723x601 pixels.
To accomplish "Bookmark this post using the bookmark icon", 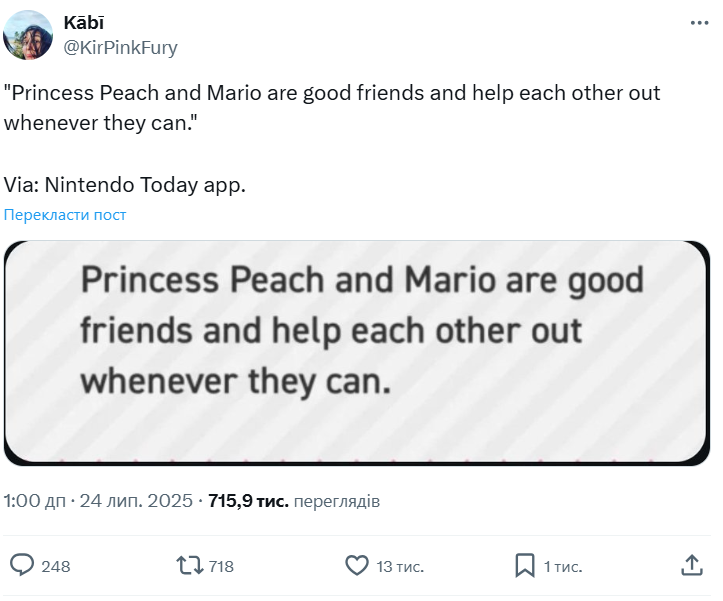I will tap(525, 566).
